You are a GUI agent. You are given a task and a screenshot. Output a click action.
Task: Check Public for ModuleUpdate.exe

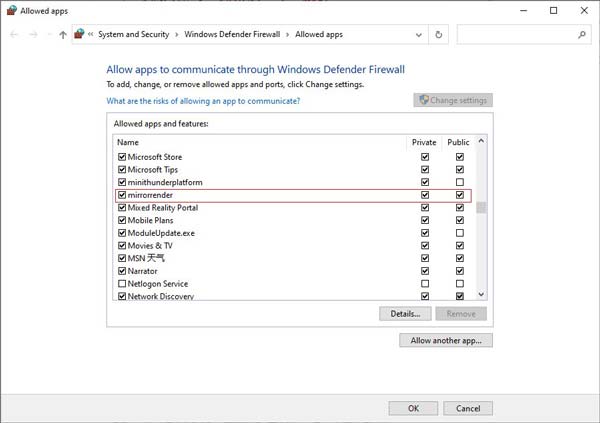460,233
